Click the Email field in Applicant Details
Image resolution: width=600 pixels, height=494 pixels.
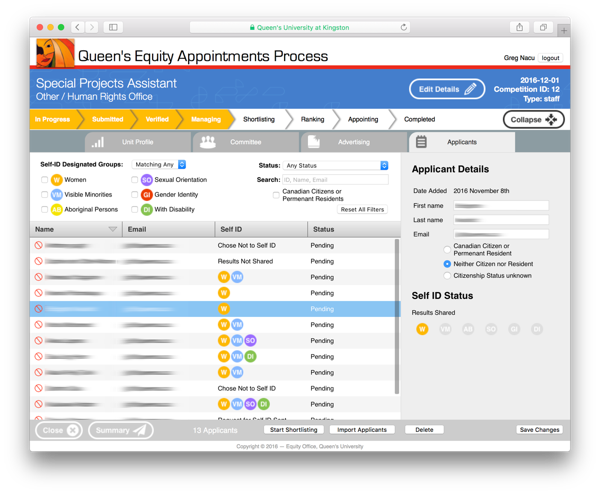501,234
